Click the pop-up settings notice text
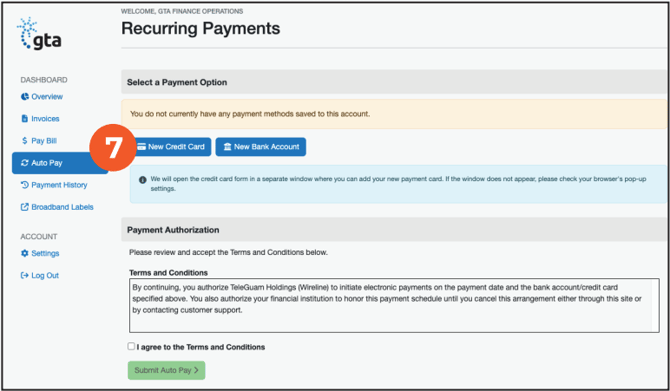 point(398,184)
